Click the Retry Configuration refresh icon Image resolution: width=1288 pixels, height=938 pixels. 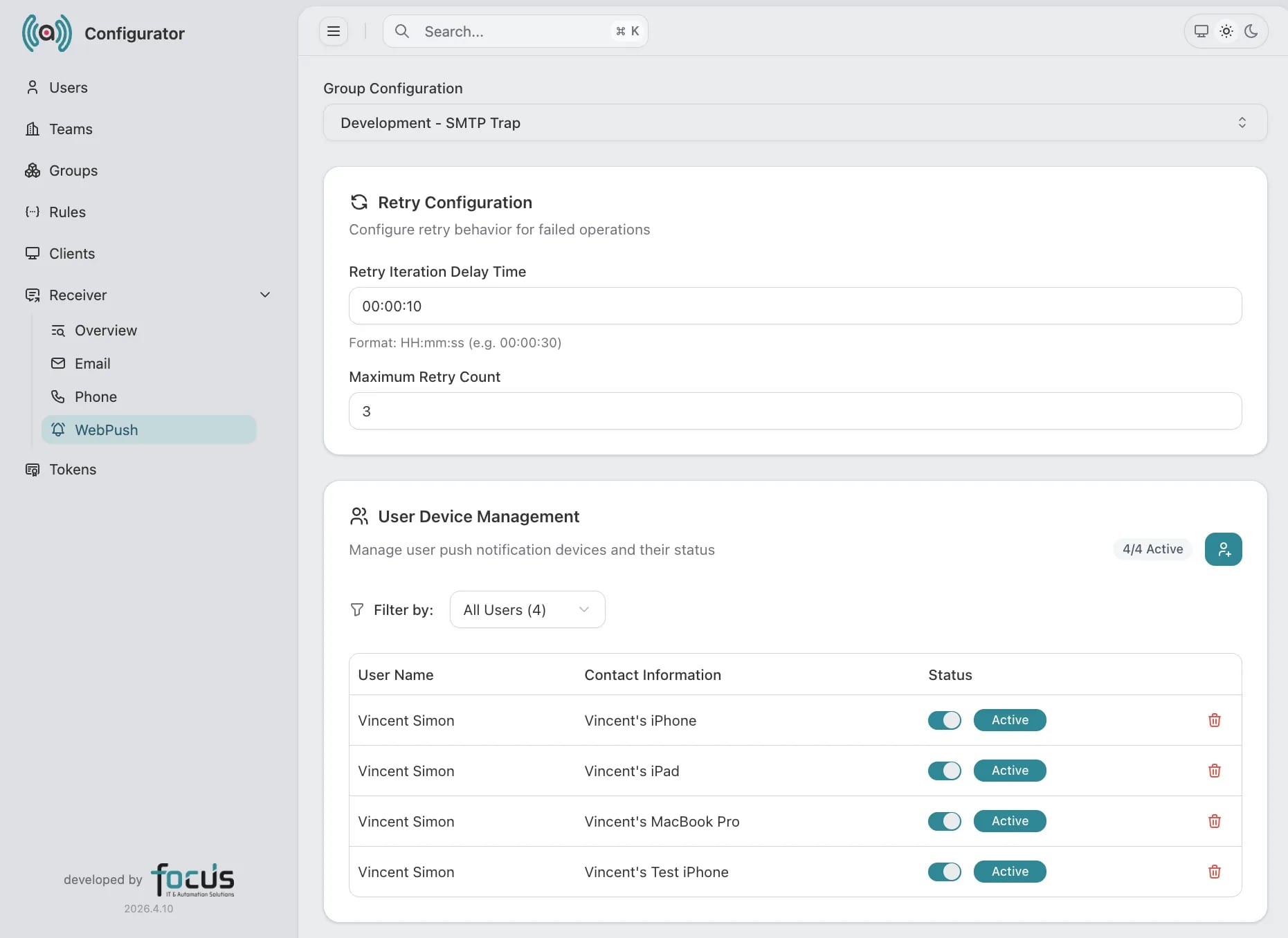pyautogui.click(x=359, y=202)
